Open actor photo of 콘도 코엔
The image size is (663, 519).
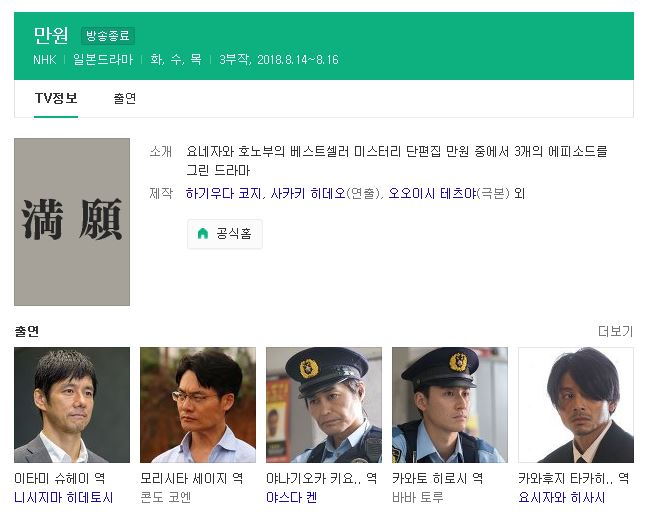198,405
